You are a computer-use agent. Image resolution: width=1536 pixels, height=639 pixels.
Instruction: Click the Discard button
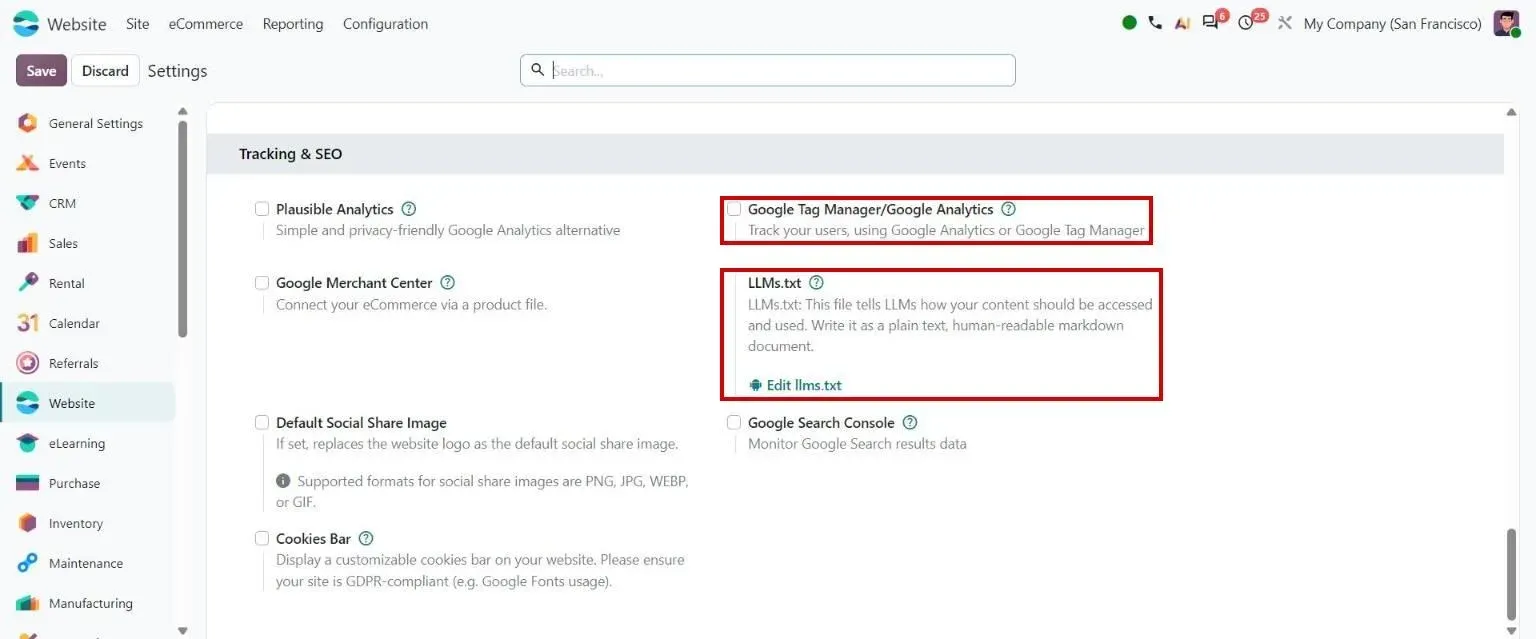click(105, 71)
